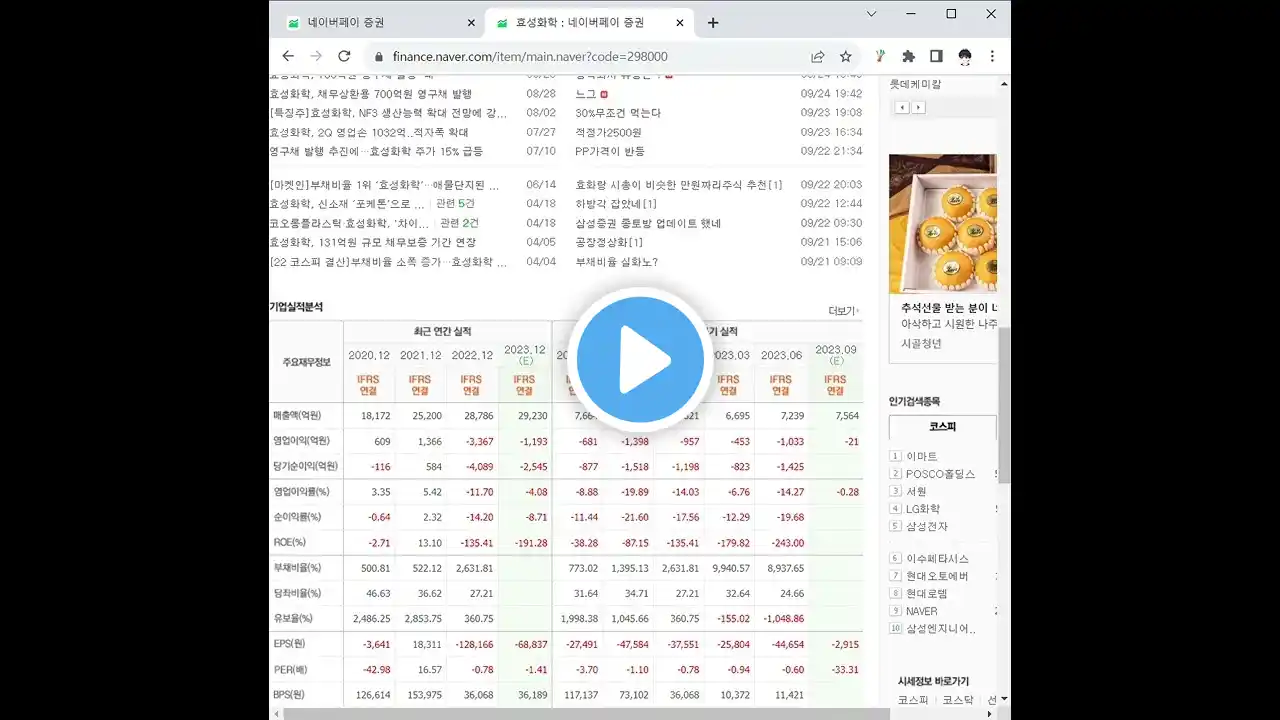
Task: Open discussion post PP가격이 반등
Action: (610, 151)
